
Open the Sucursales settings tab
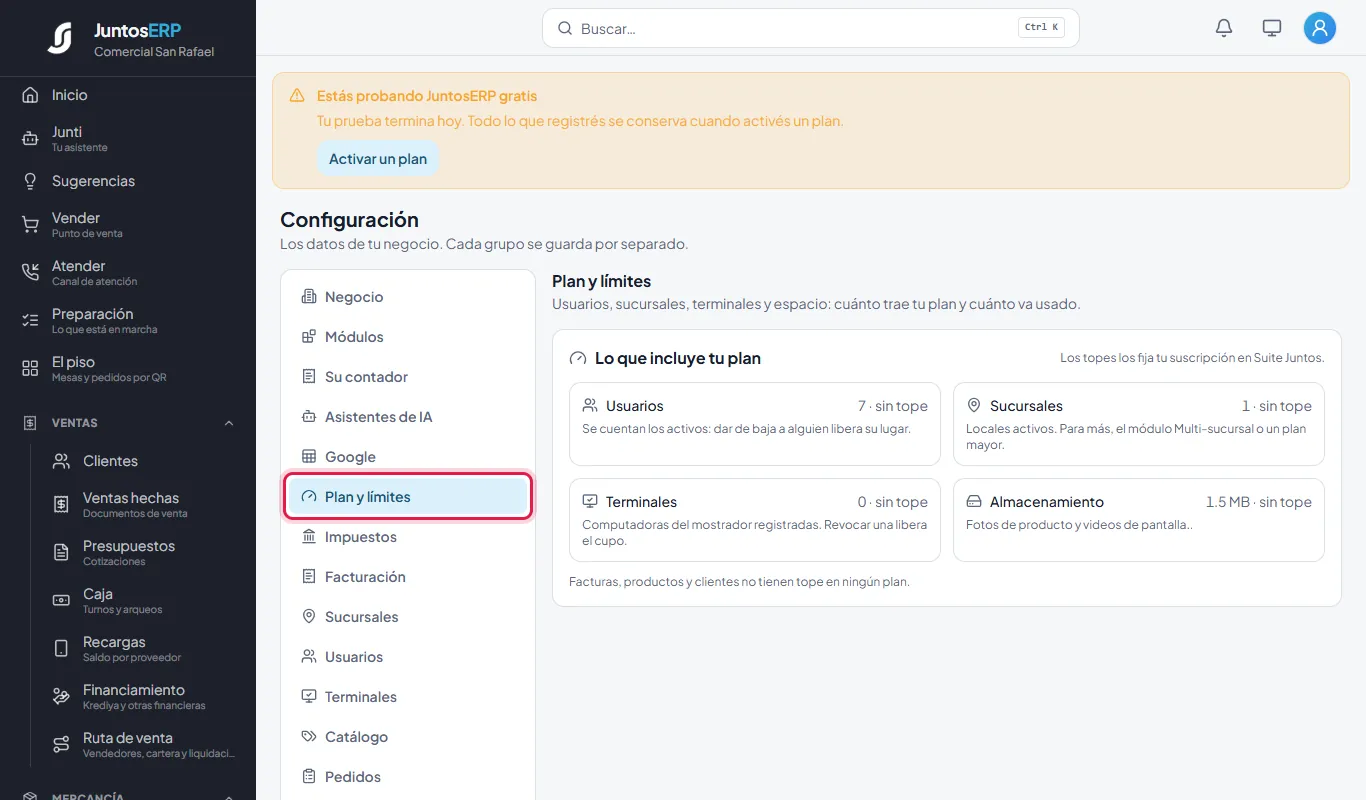[408, 617]
